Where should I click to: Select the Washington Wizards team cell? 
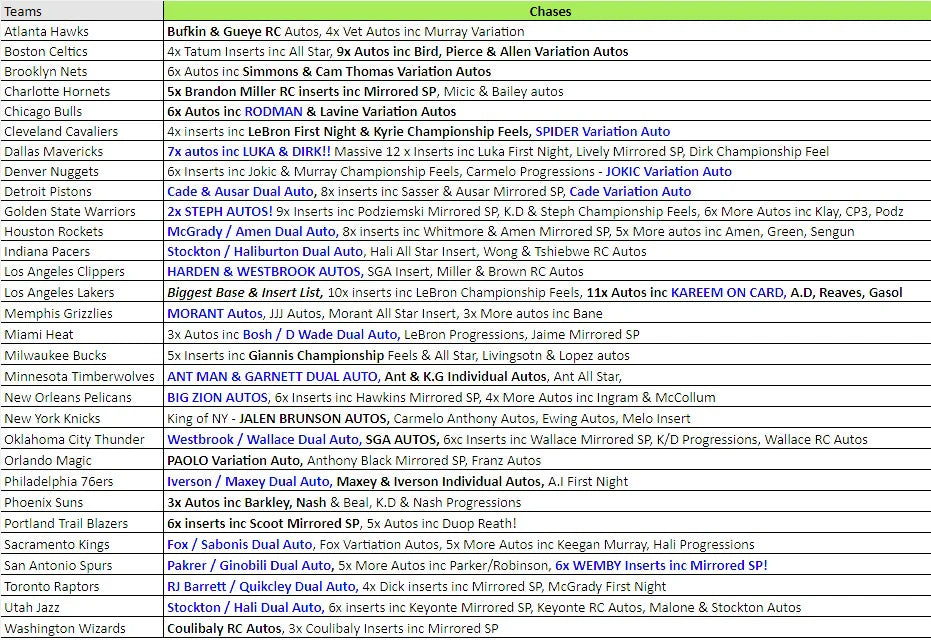click(x=65, y=628)
